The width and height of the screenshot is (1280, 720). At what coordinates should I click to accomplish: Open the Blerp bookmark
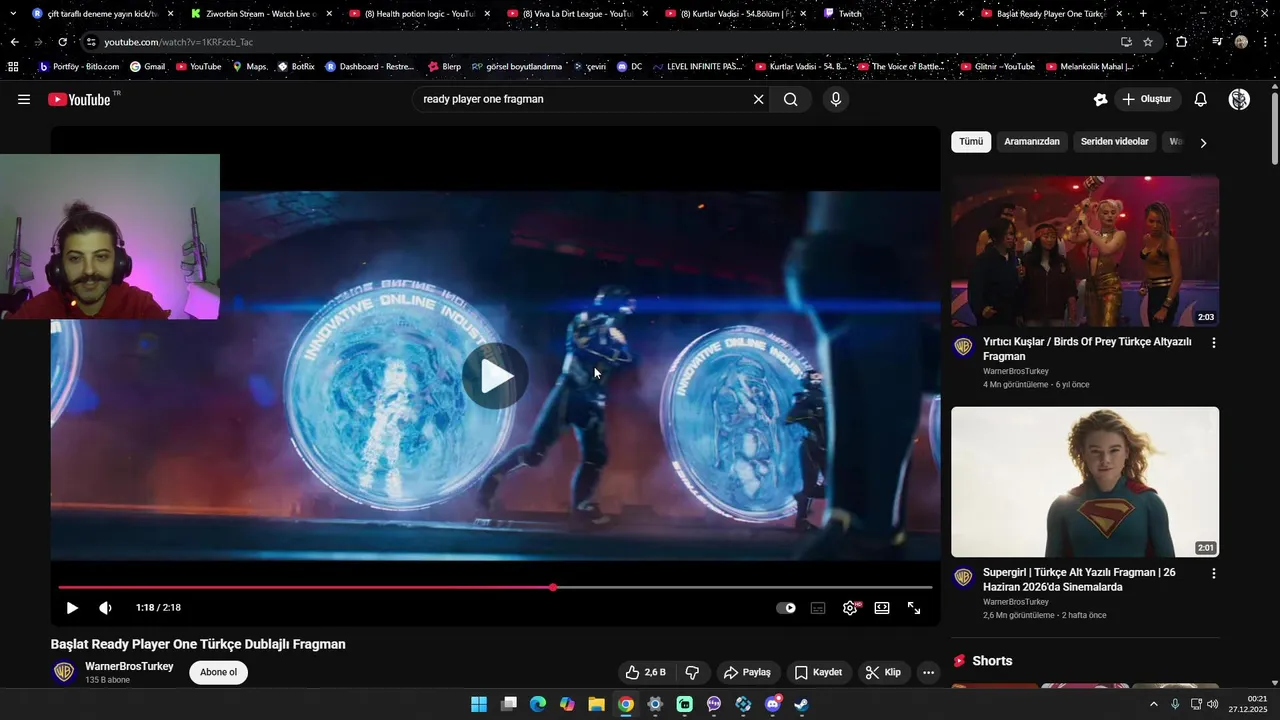coord(444,67)
